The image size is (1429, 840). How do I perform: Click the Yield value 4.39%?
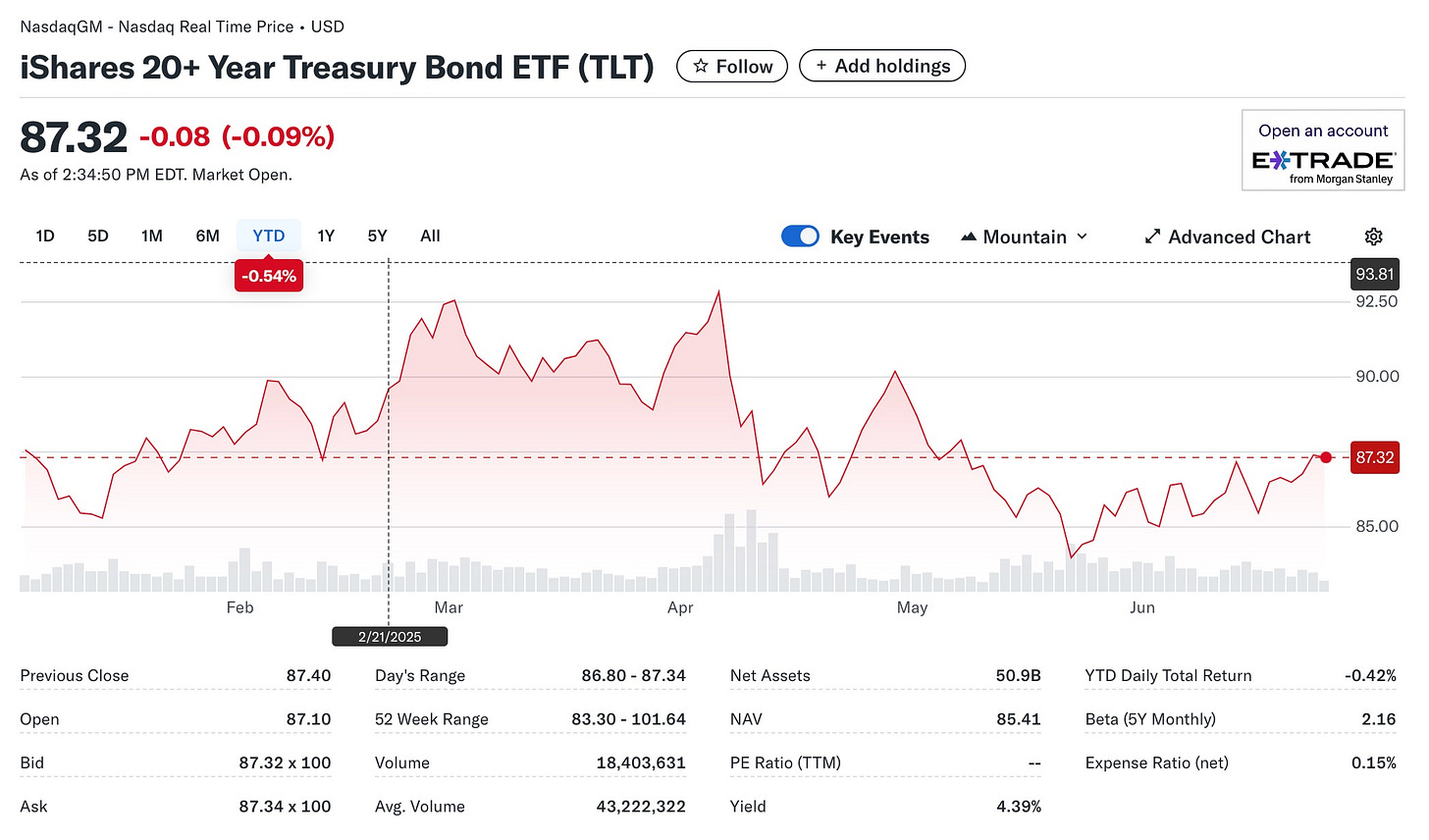[1019, 807]
